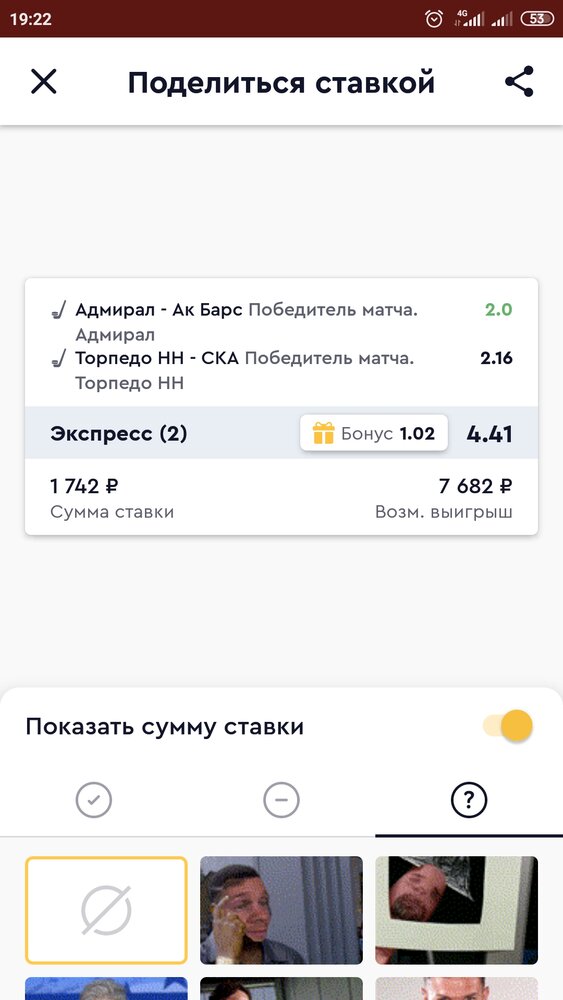The height and width of the screenshot is (1000, 563).
Task: Select the question mark pending tab
Action: 469,800
